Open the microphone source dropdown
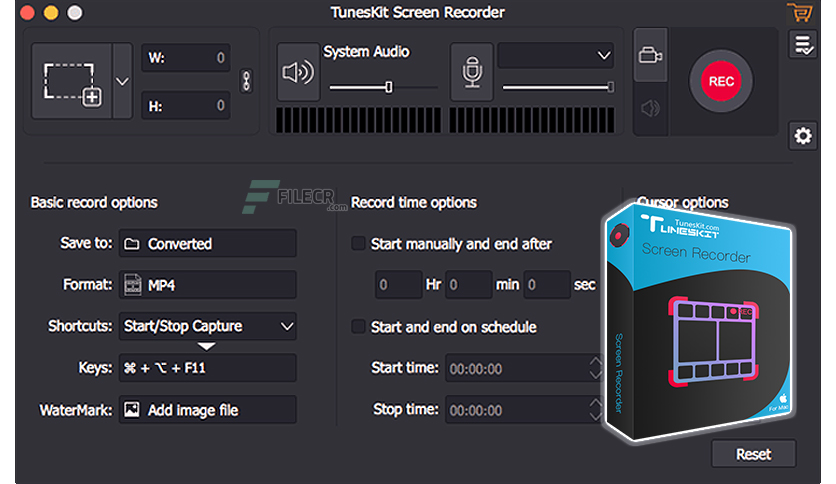 pos(556,55)
